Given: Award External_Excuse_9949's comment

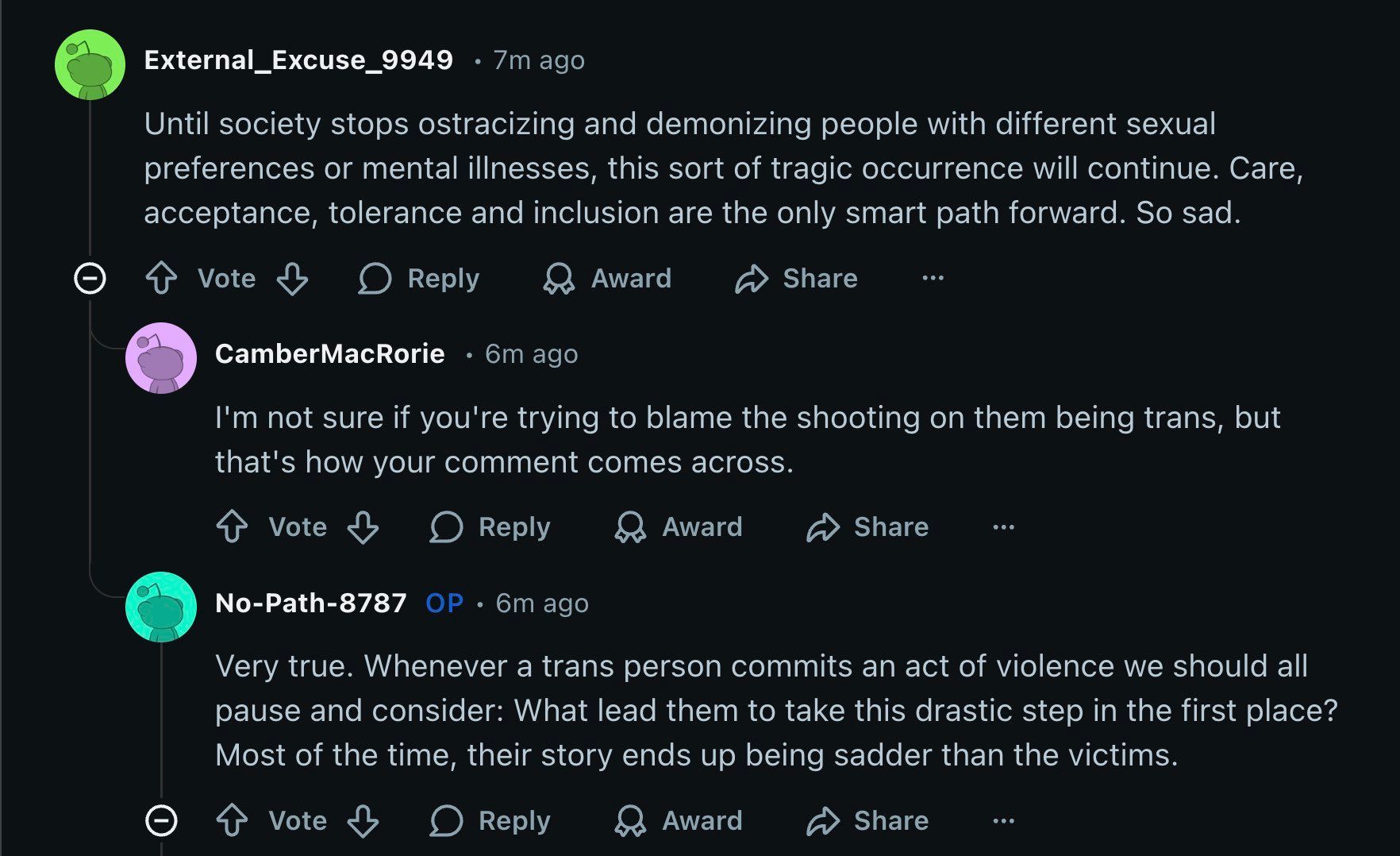Looking at the screenshot, I should coord(608,278).
